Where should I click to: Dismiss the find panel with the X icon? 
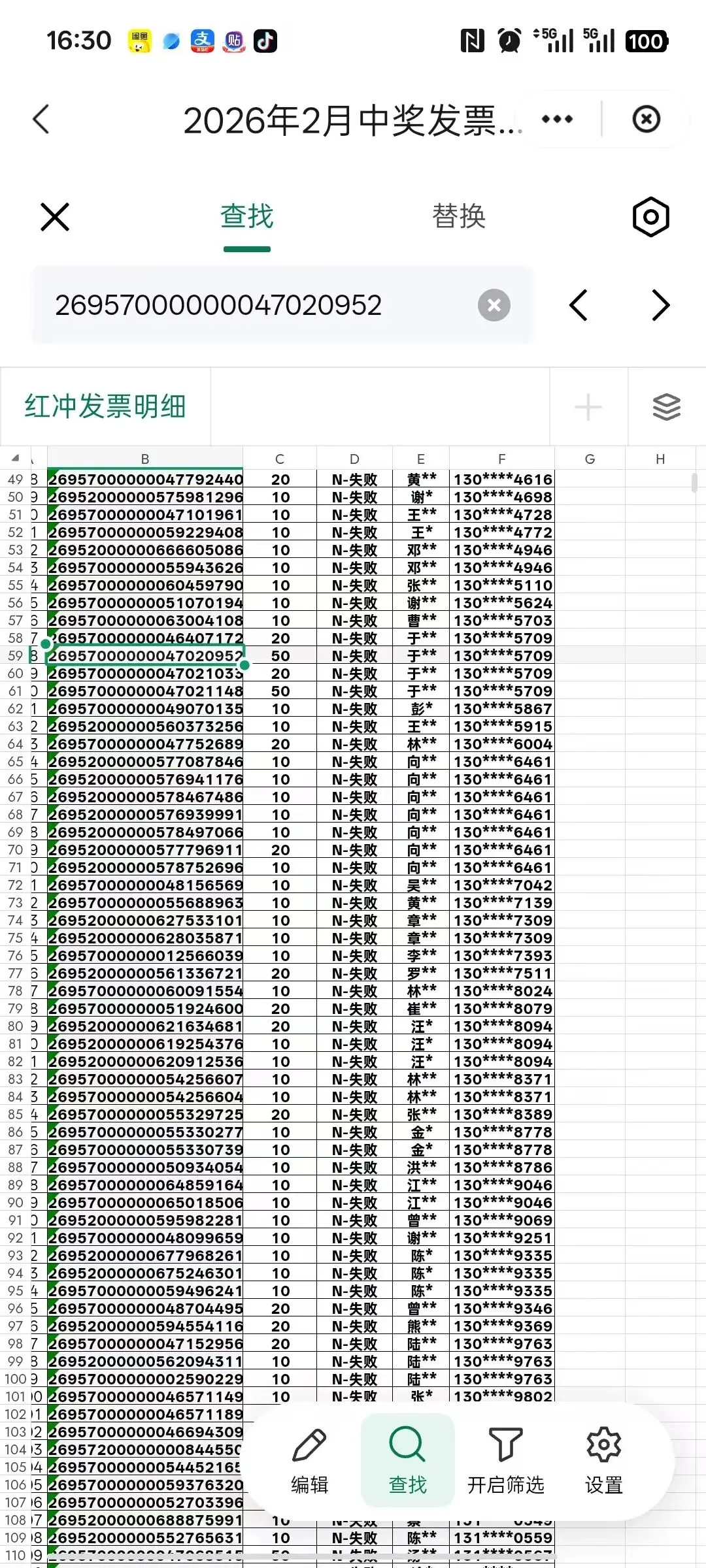pyautogui.click(x=55, y=217)
